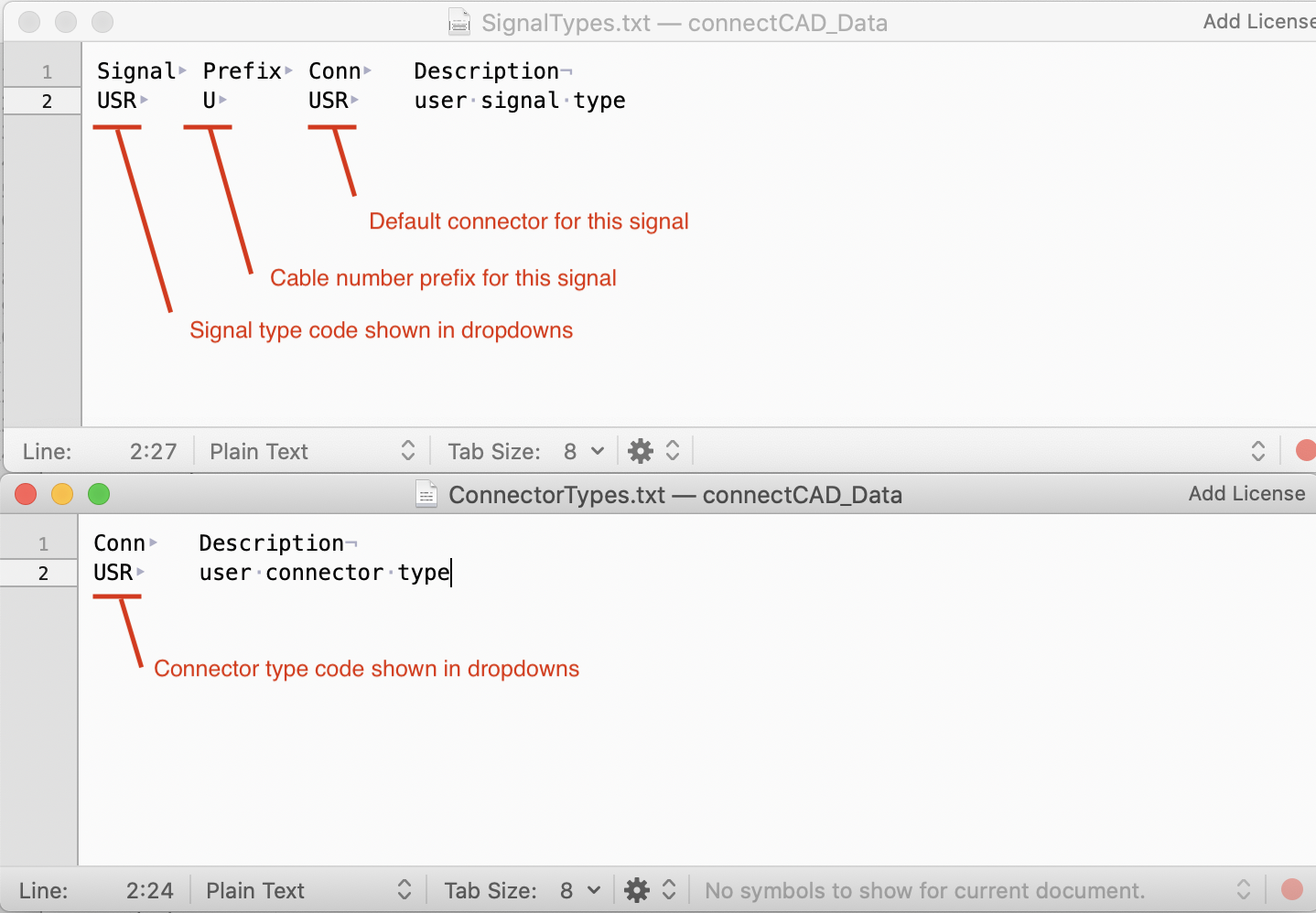The width and height of the screenshot is (1316, 913).
Task: Click the yellow minimize button of ConnectorTypes window
Action: click(x=62, y=494)
